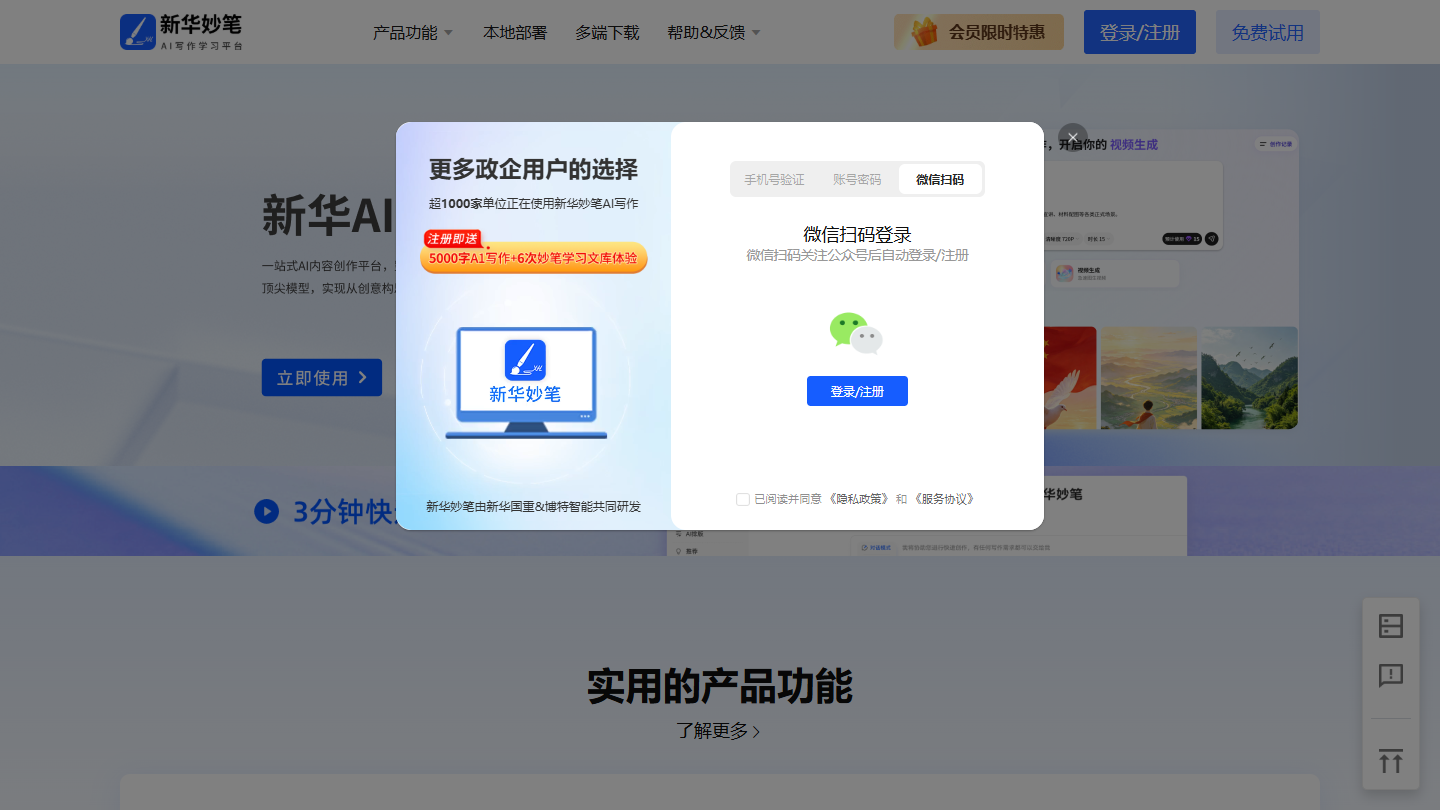Click the 新华妙笔 monitor illustration
This screenshot has width=1440, height=810.
coord(526,382)
